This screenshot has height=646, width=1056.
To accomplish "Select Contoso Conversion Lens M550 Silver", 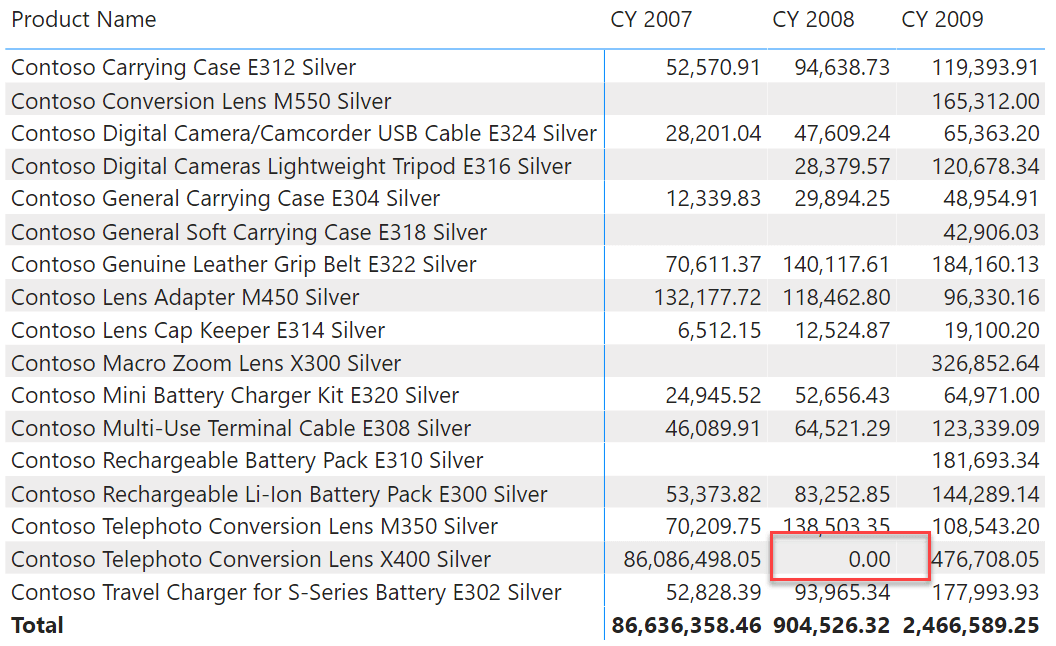I will coord(201,101).
